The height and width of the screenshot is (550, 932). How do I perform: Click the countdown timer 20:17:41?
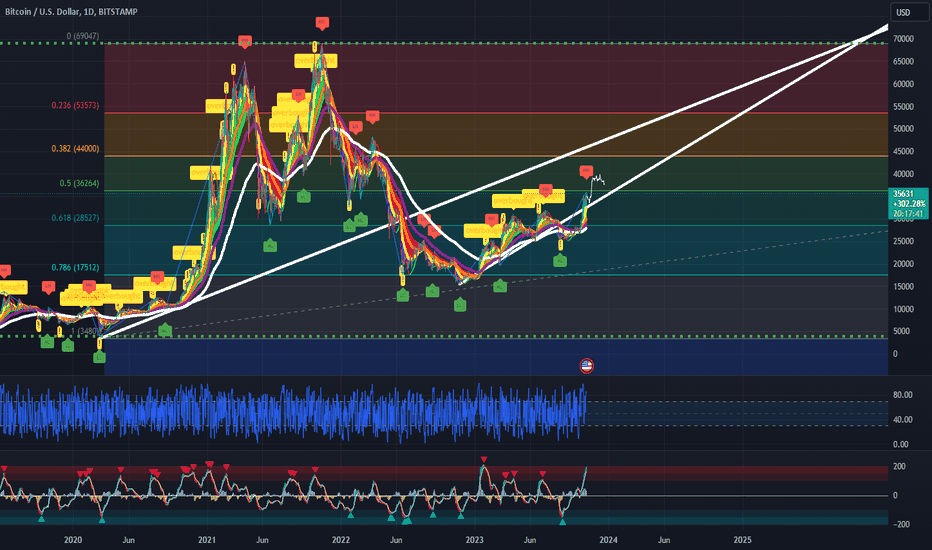tap(907, 213)
